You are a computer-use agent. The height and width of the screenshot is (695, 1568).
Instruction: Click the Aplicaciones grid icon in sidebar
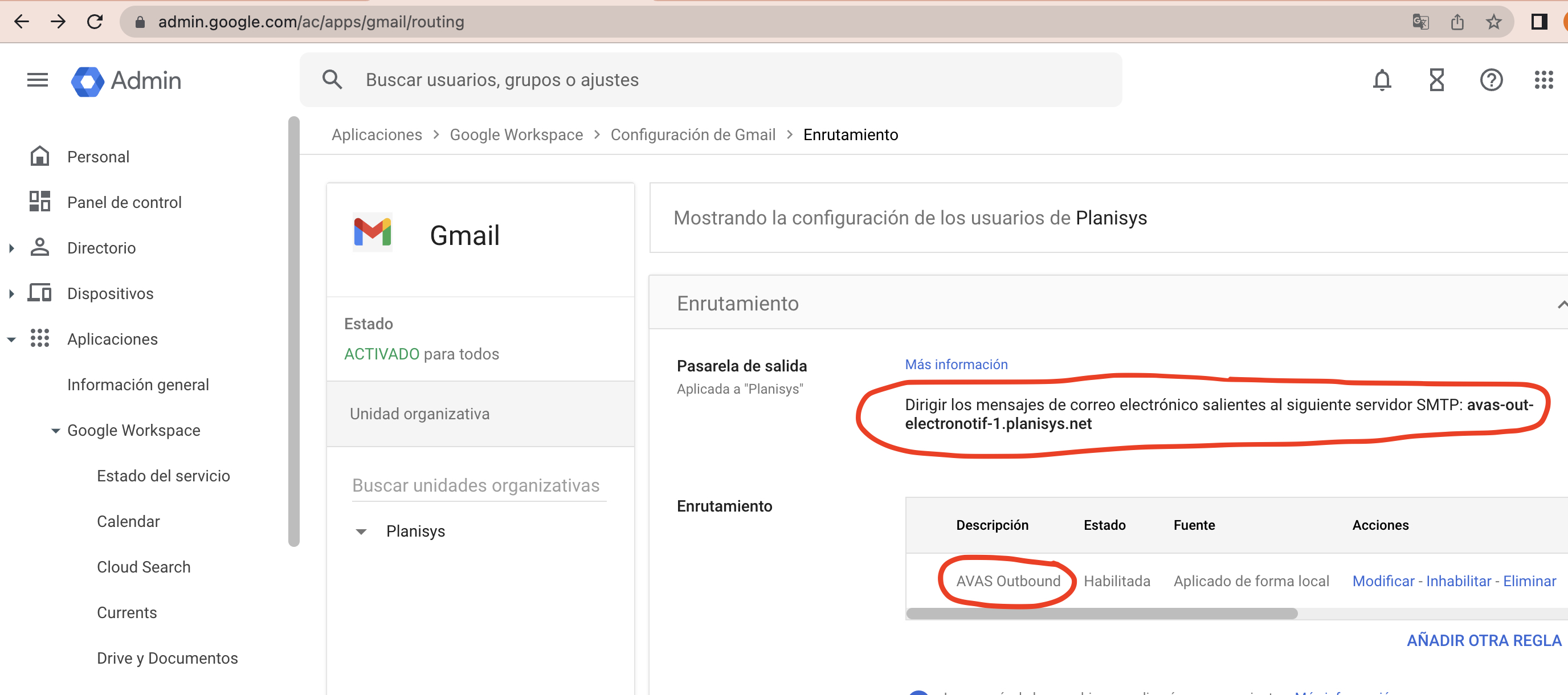click(39, 338)
